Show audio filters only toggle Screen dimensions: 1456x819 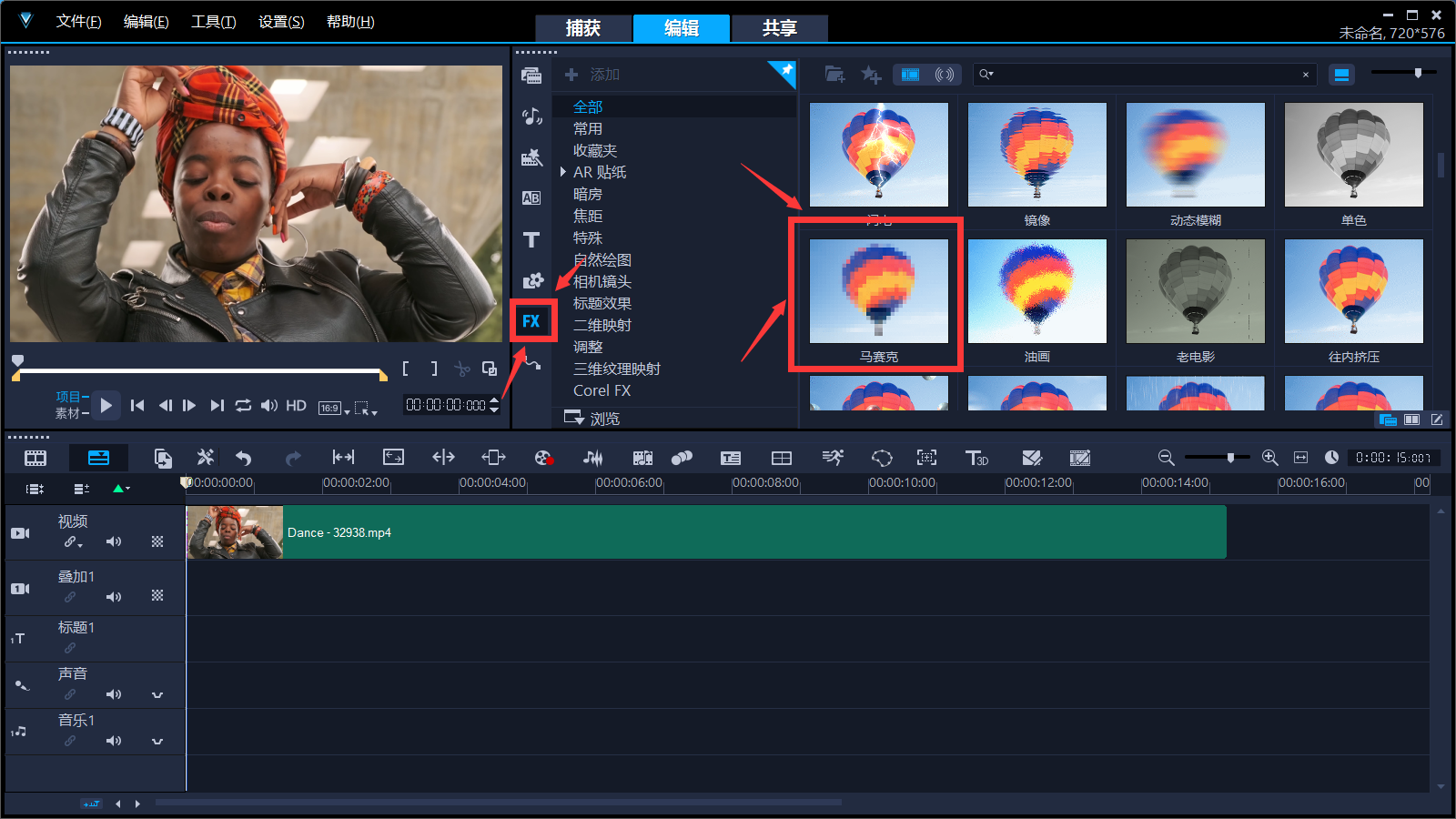(x=945, y=75)
